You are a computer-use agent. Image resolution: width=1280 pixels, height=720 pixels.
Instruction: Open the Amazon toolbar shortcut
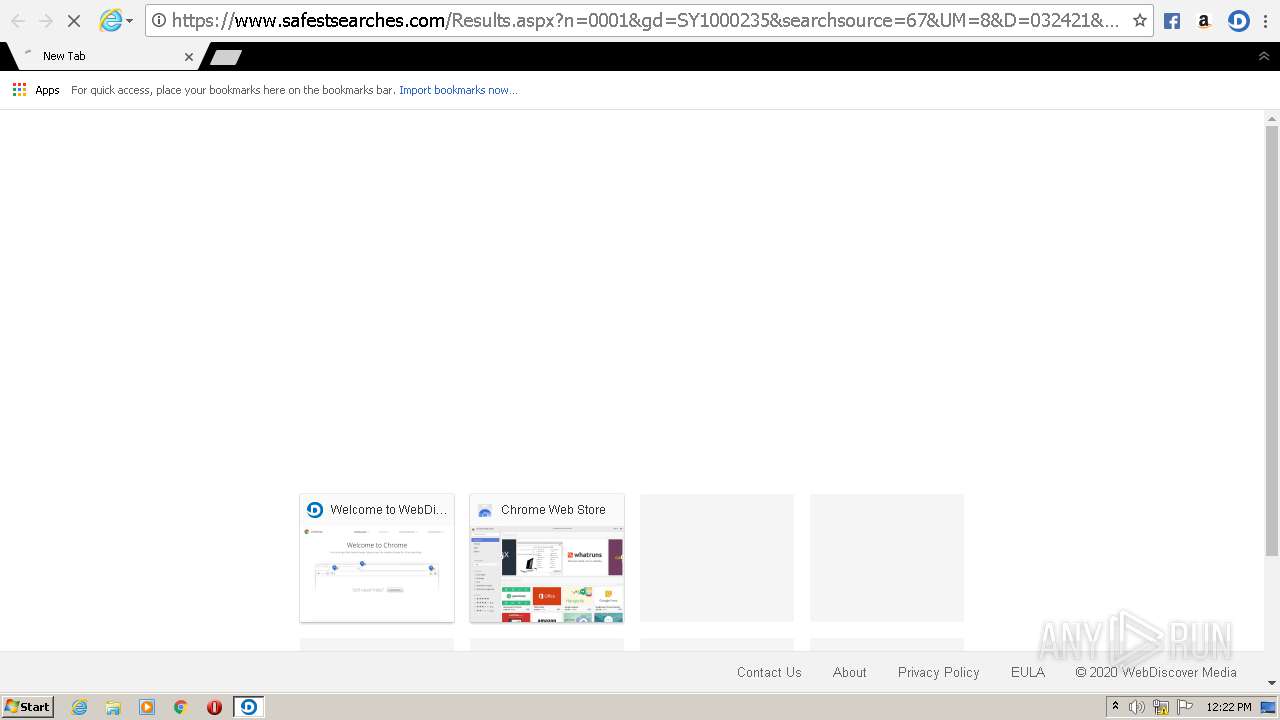tap(1204, 21)
